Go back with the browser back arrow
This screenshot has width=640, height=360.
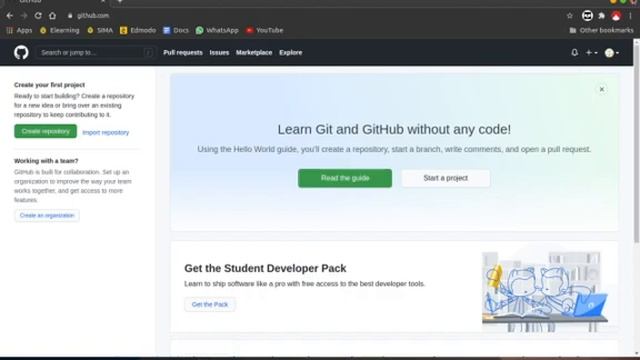10,16
